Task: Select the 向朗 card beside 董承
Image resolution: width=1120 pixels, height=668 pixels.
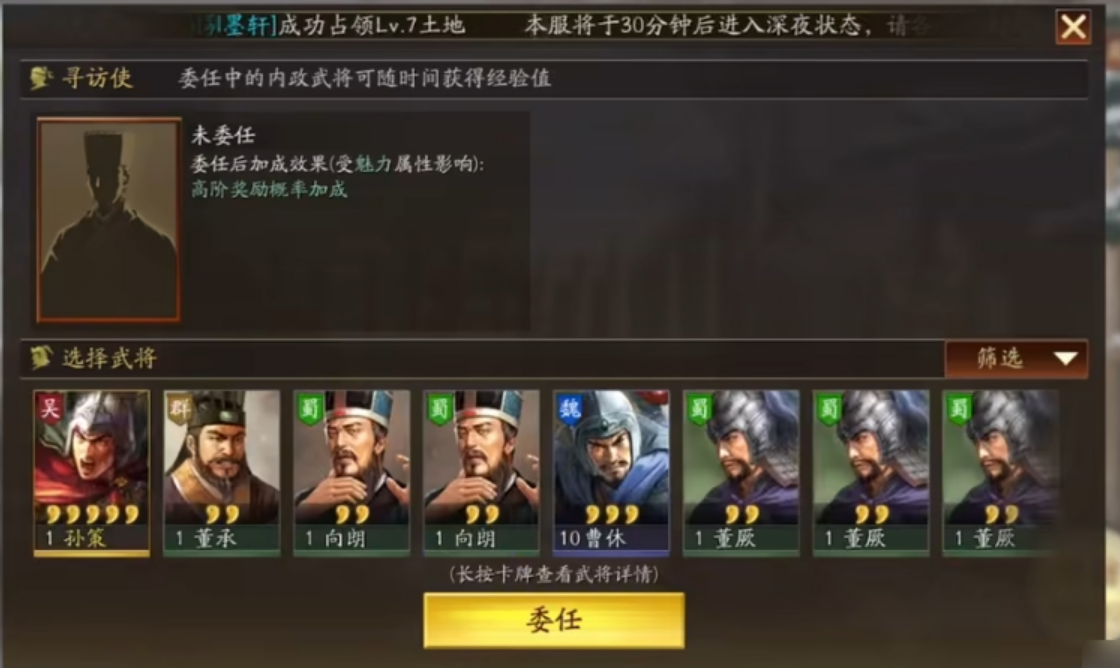Action: [351, 472]
